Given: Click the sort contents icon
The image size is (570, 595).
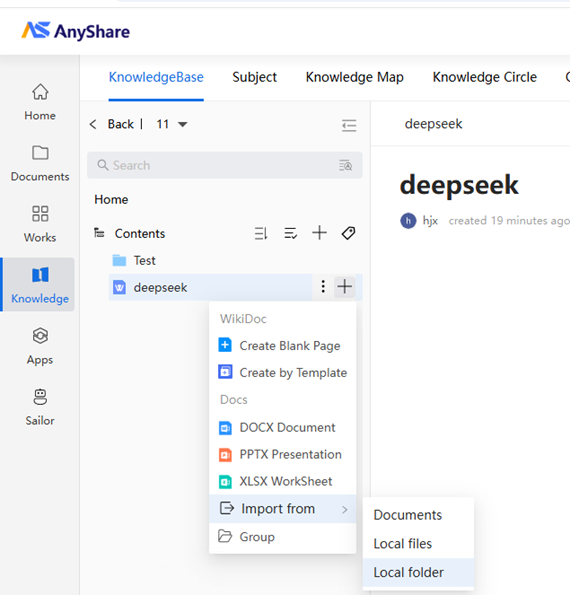Looking at the screenshot, I should [x=261, y=233].
